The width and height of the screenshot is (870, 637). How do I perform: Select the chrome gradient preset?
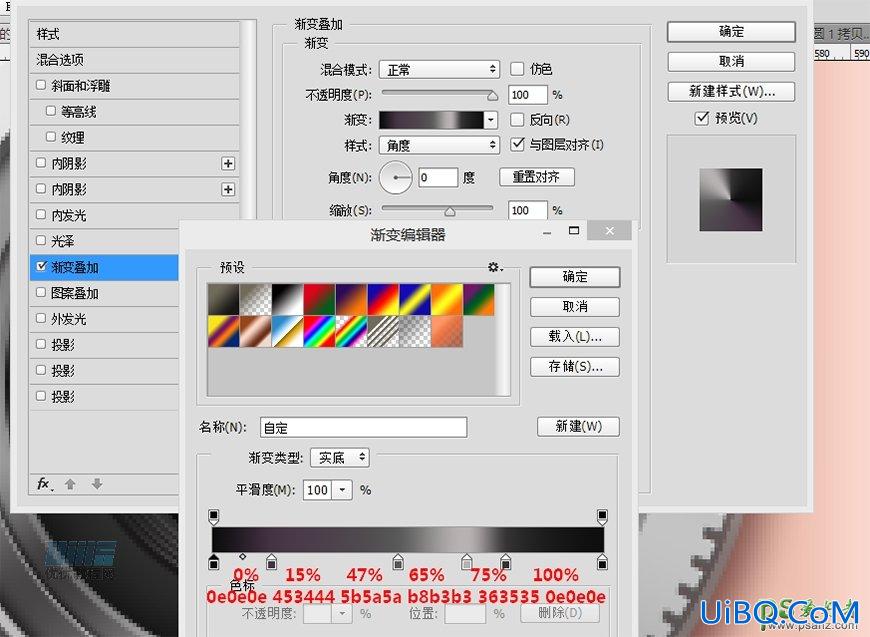pyautogui.click(x=287, y=331)
